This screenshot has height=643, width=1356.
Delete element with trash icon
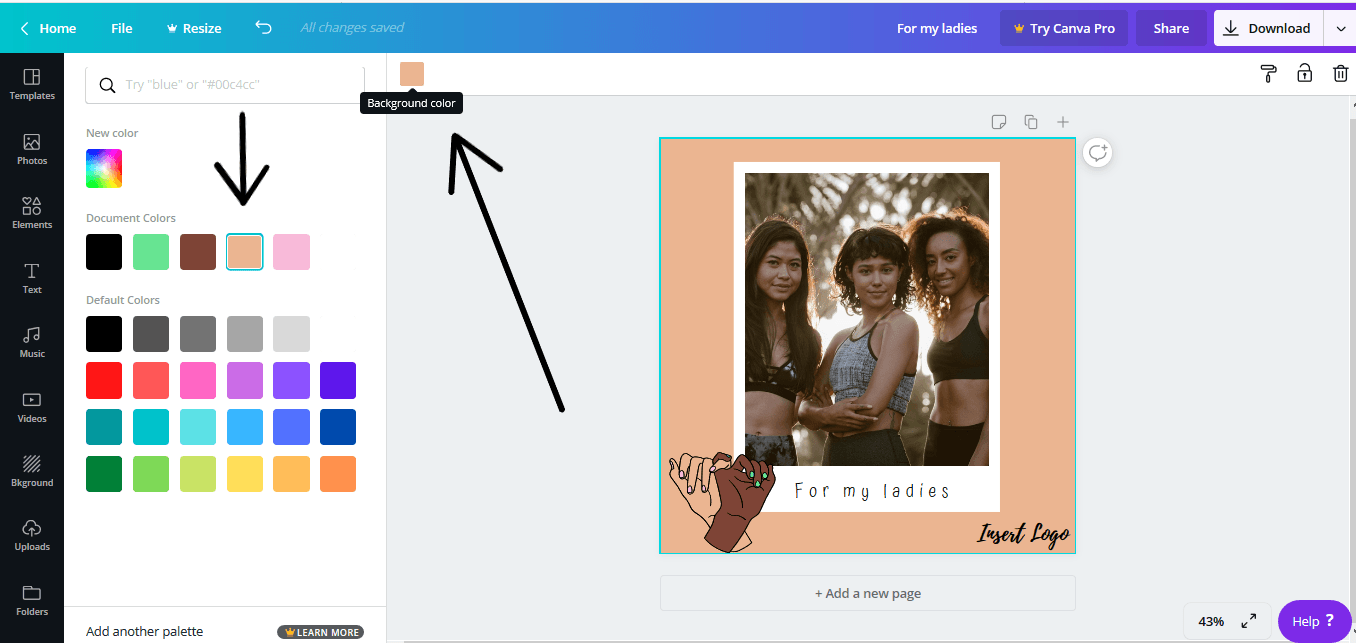click(x=1340, y=73)
